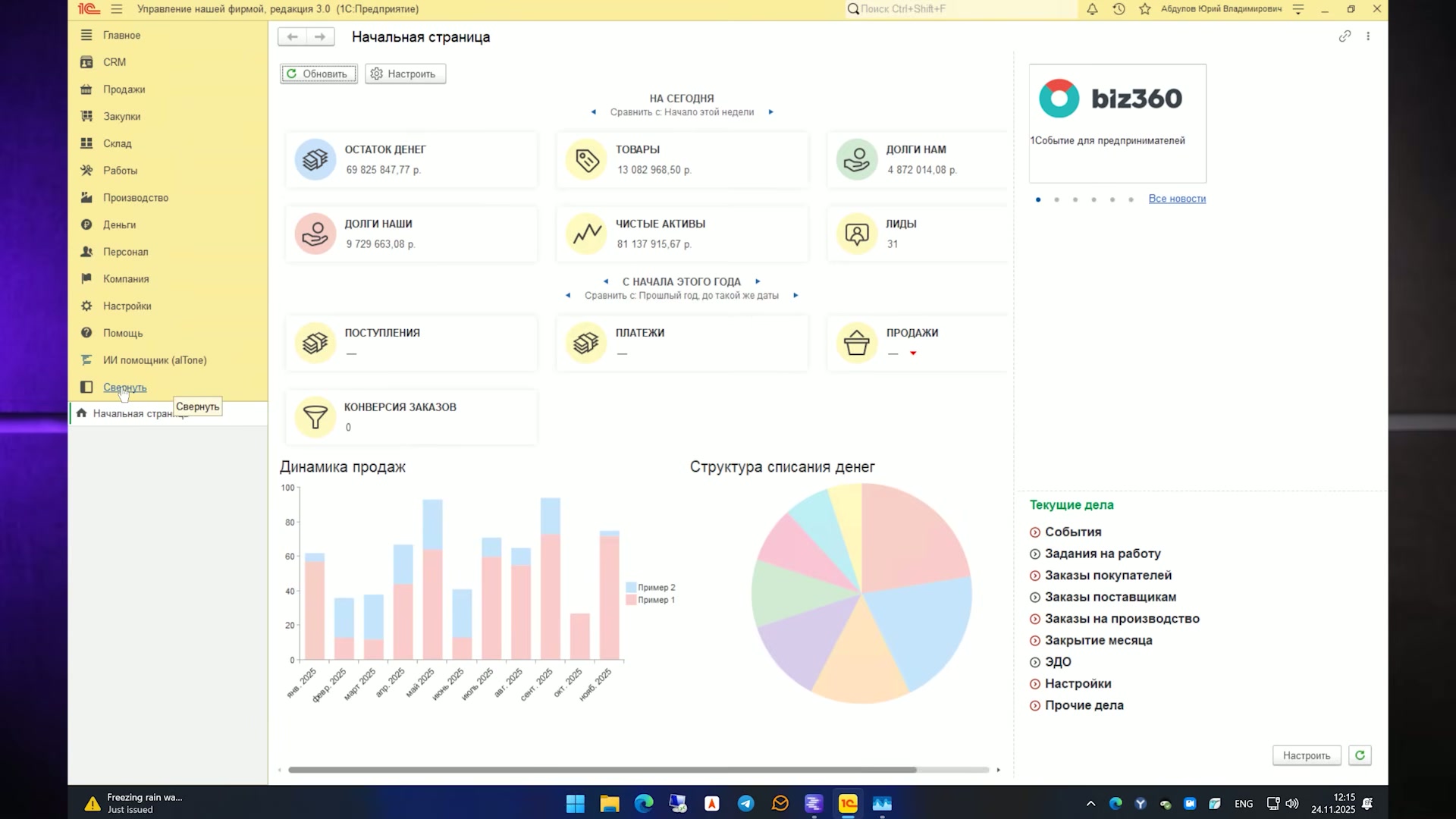The height and width of the screenshot is (819, 1456).
Task: Switch НА СЕГОДНЯ comparison to next period
Action: 771,112
